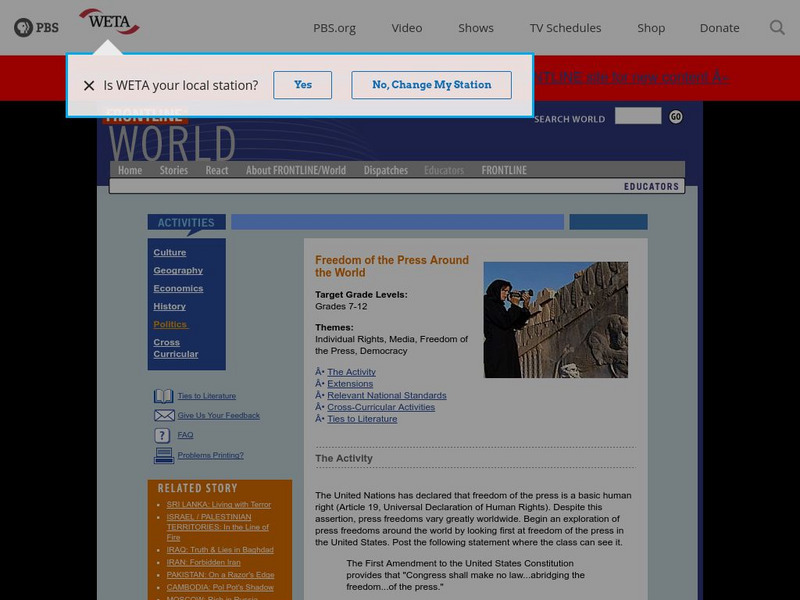The image size is (800, 600).
Task: Open the WETA station logo
Action: point(109,21)
